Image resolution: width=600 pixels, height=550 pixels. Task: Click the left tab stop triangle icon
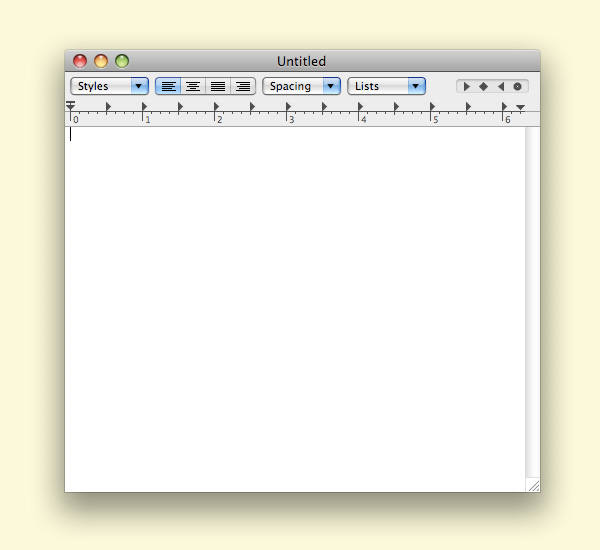tap(467, 86)
